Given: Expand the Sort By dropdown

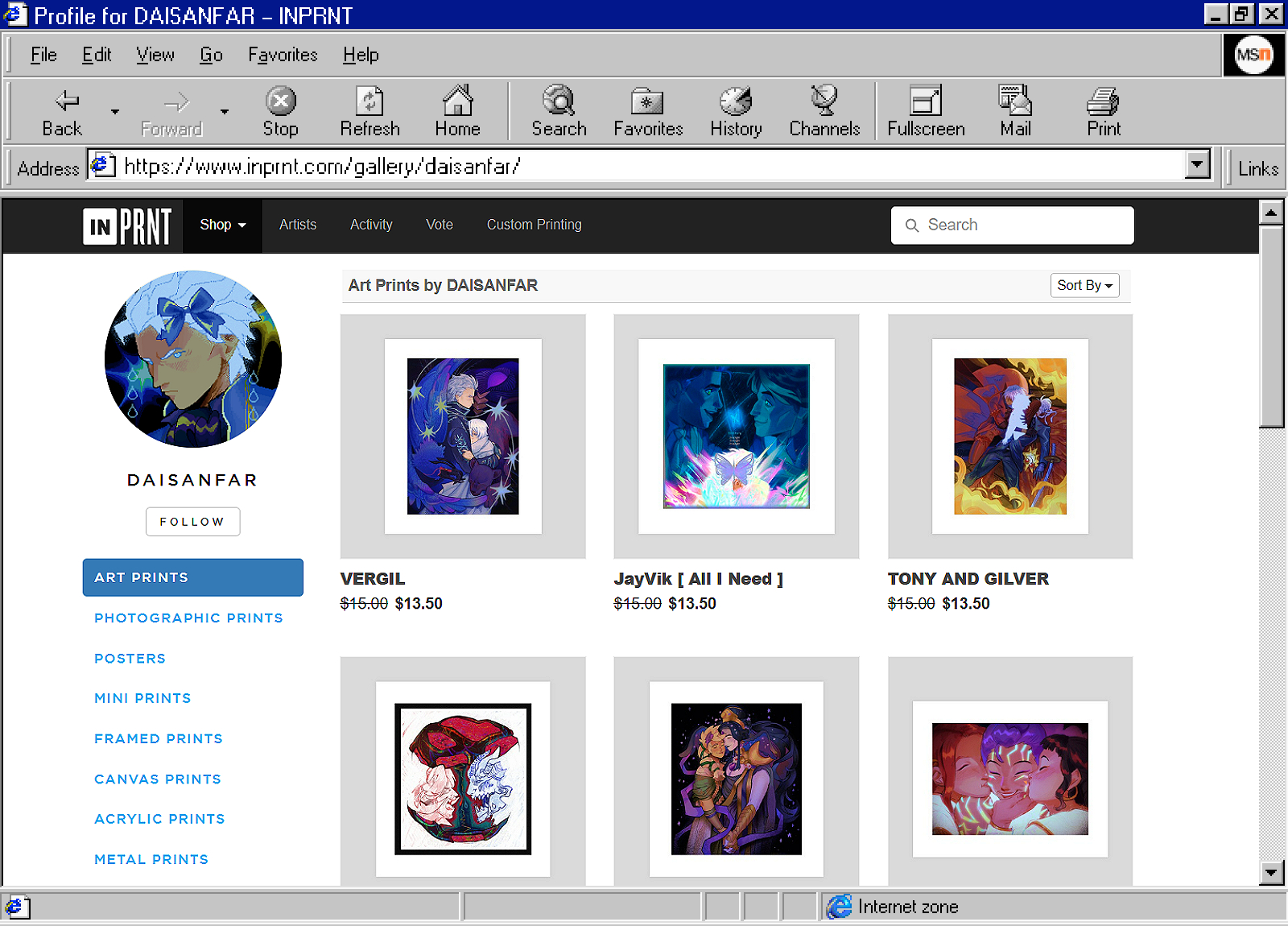Looking at the screenshot, I should pyautogui.click(x=1084, y=285).
